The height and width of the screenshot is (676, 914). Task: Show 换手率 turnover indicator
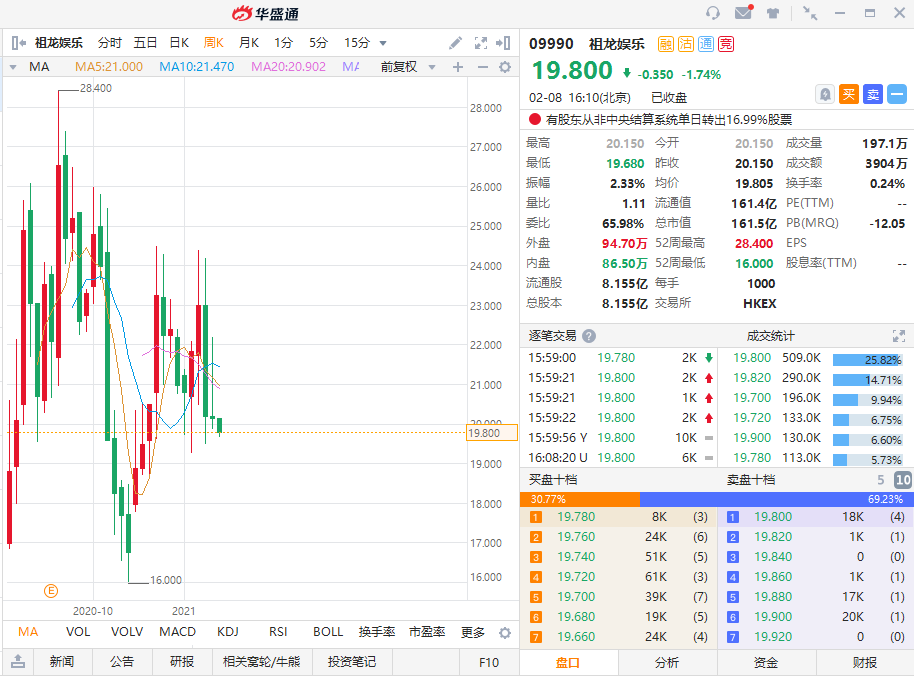click(377, 632)
